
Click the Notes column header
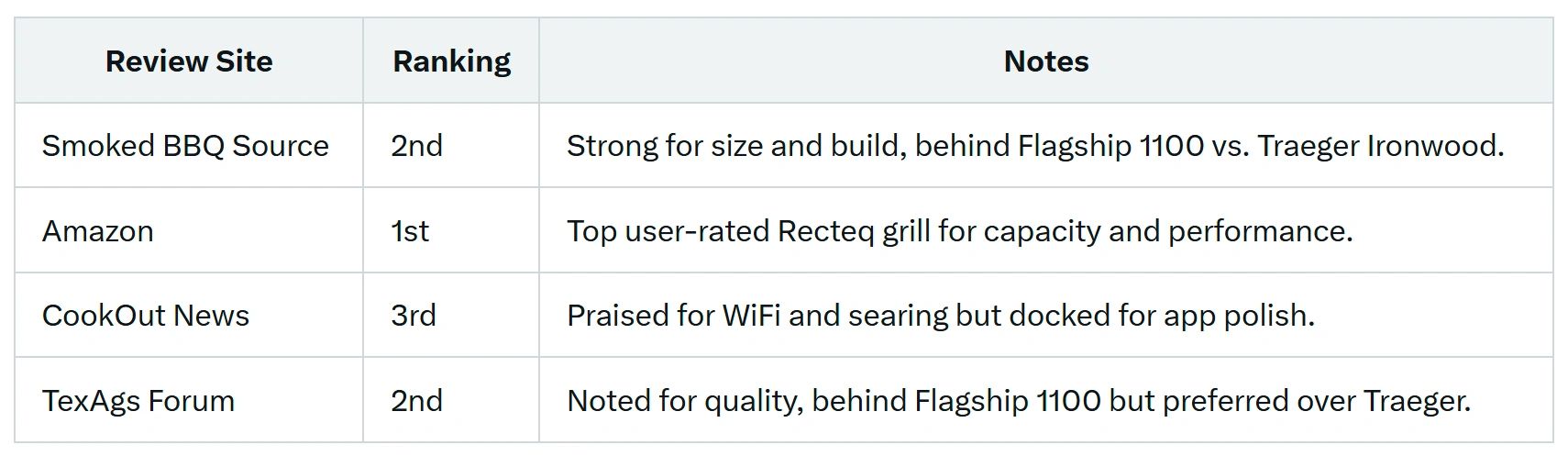pos(1045,61)
